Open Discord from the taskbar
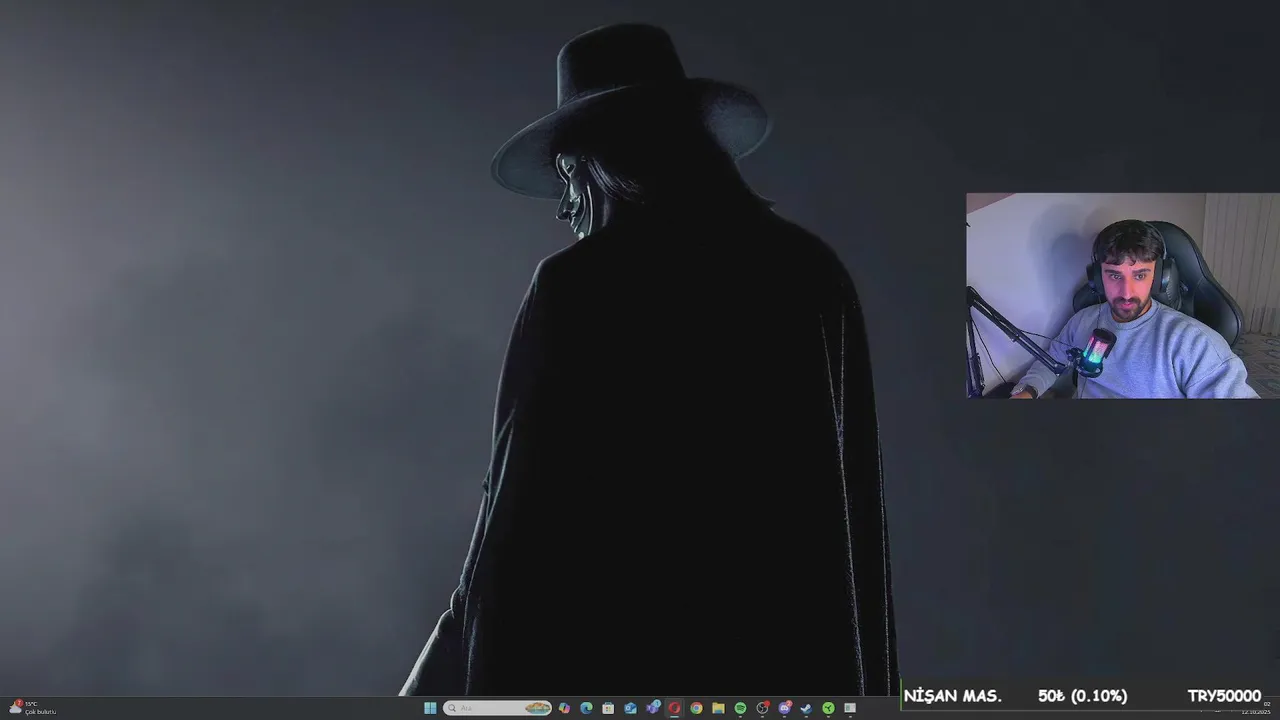 tap(784, 708)
